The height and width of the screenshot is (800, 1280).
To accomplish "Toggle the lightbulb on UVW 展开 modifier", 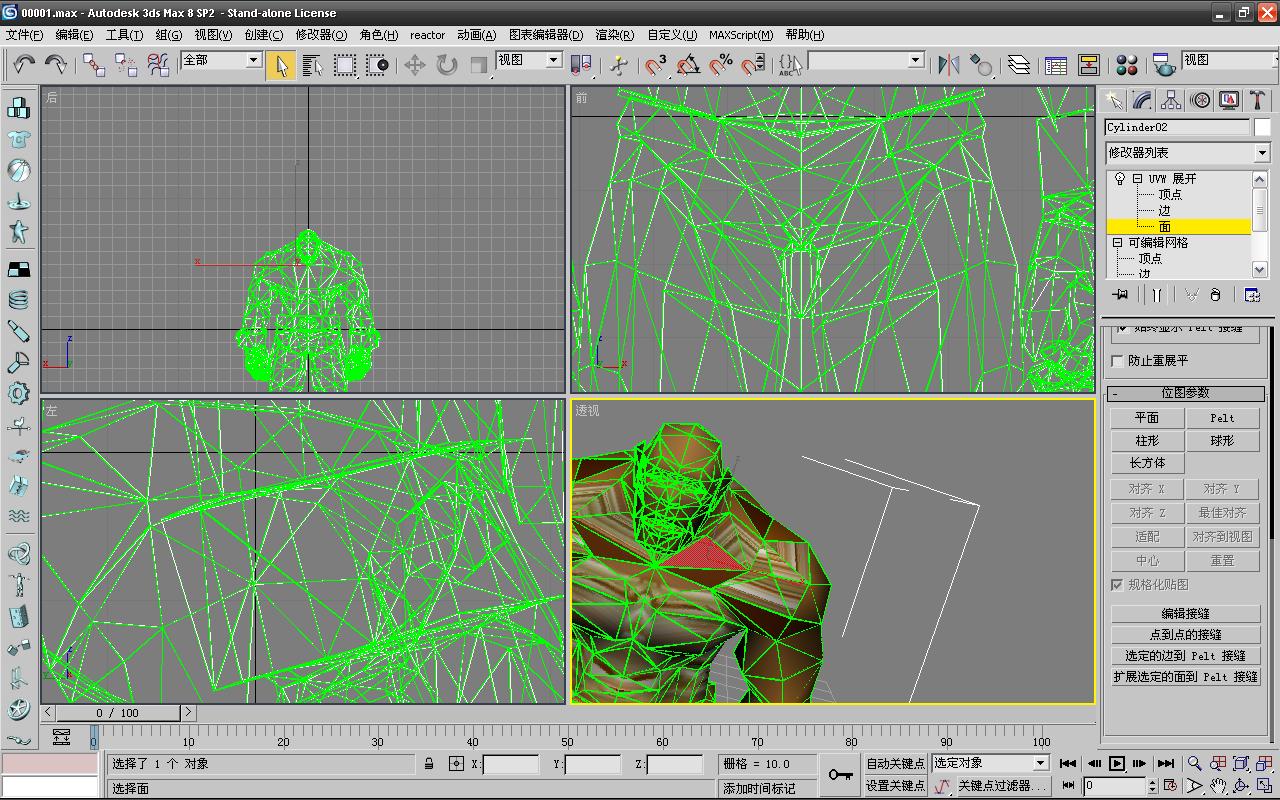I will [x=1120, y=179].
